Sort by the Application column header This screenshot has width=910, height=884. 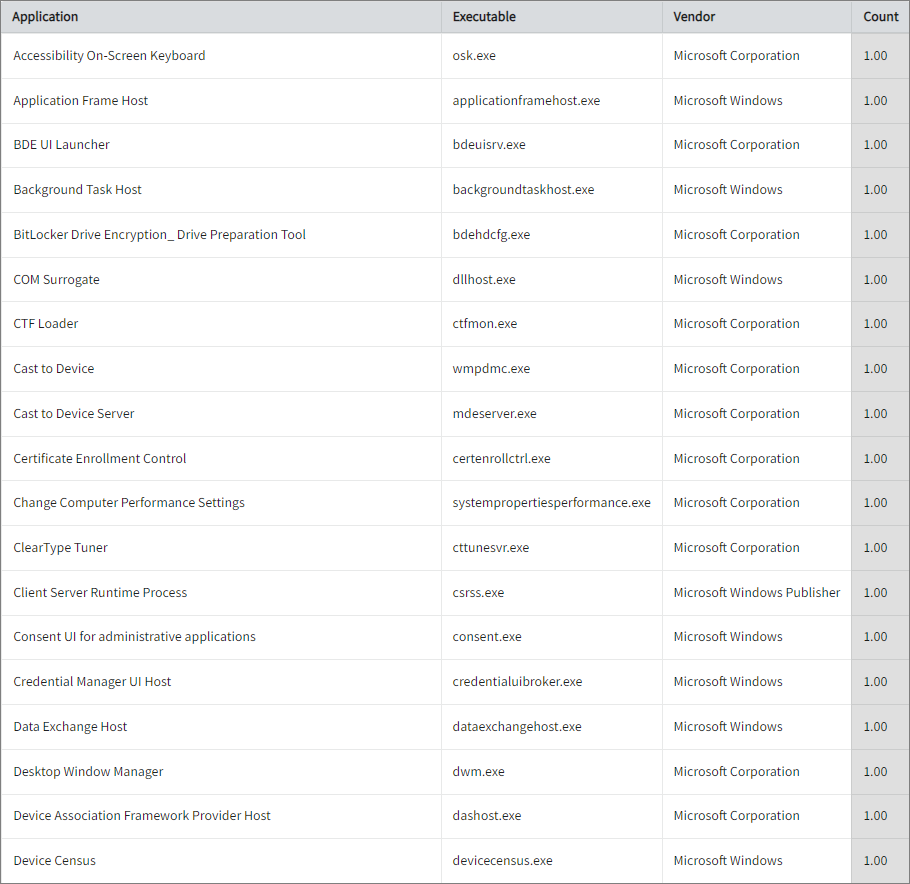click(44, 17)
